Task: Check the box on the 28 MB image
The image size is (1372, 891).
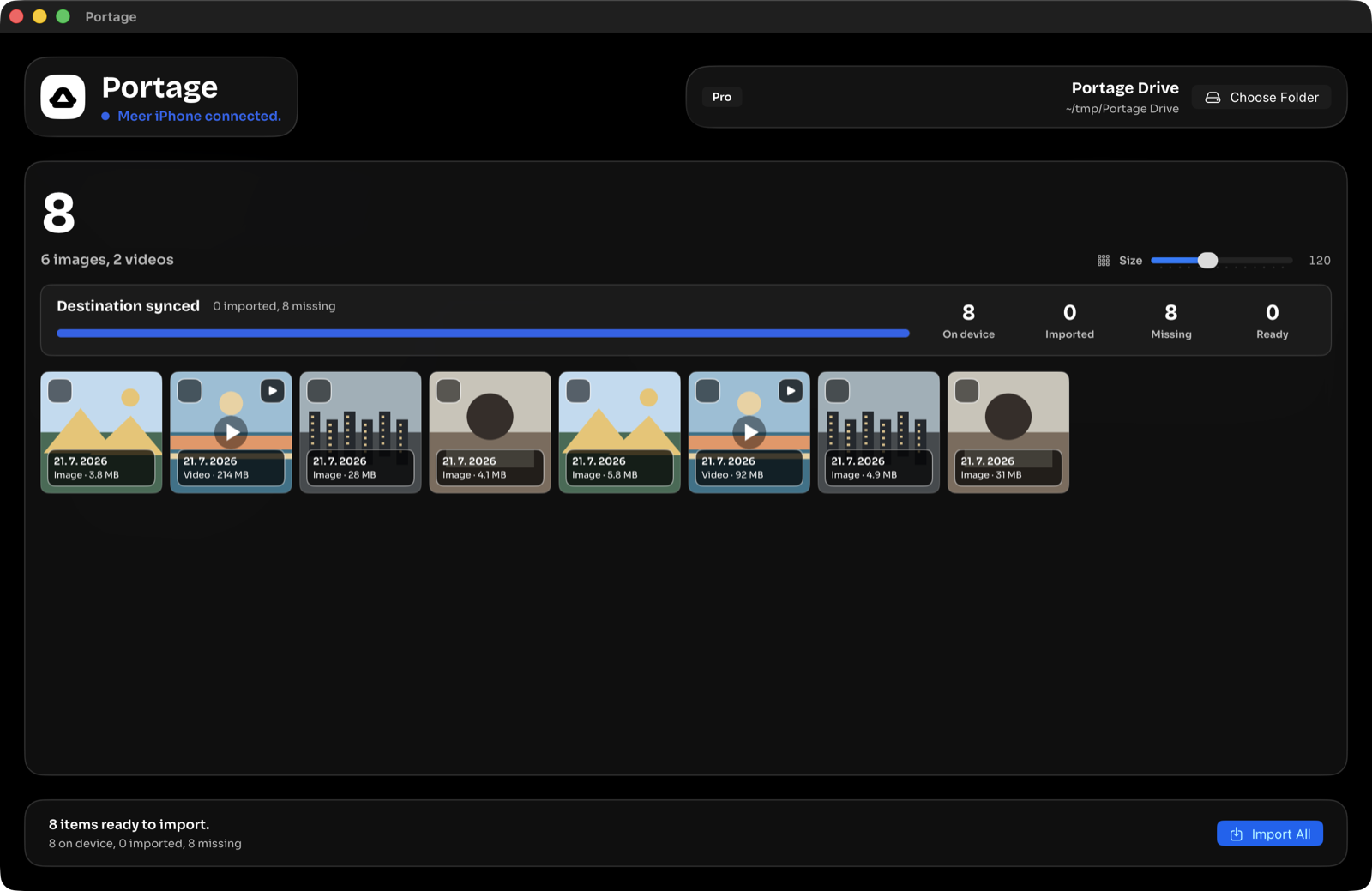Action: click(319, 391)
